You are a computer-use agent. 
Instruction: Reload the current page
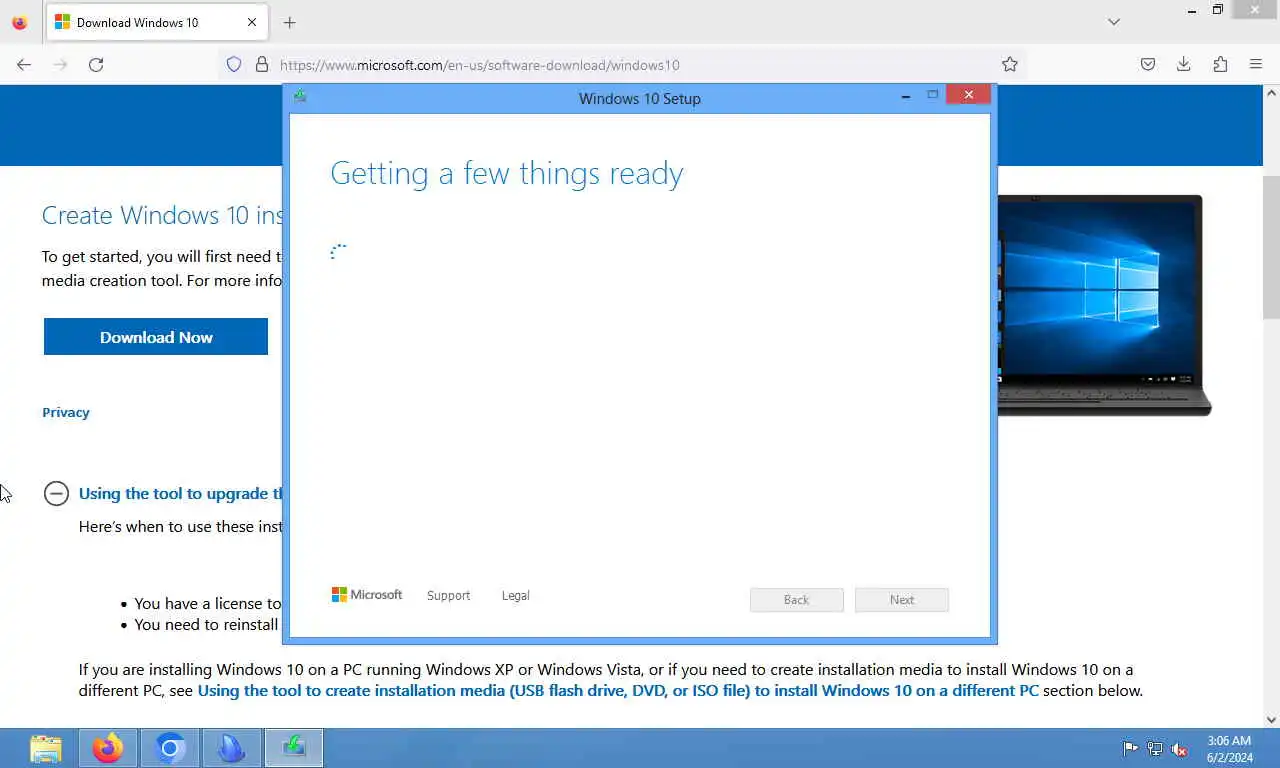(96, 64)
